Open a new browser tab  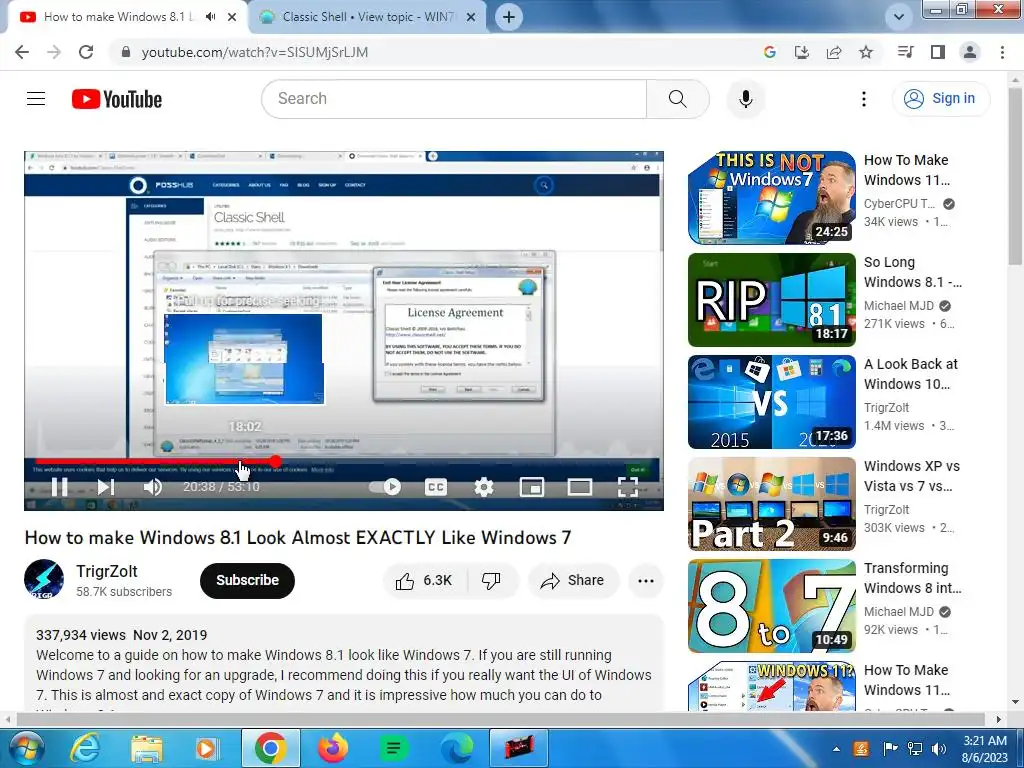point(509,17)
